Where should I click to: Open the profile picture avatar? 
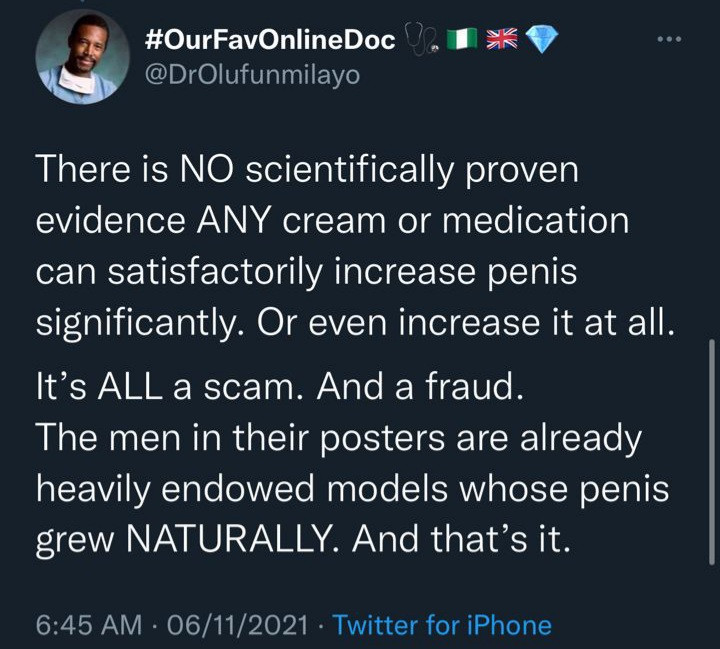83,58
